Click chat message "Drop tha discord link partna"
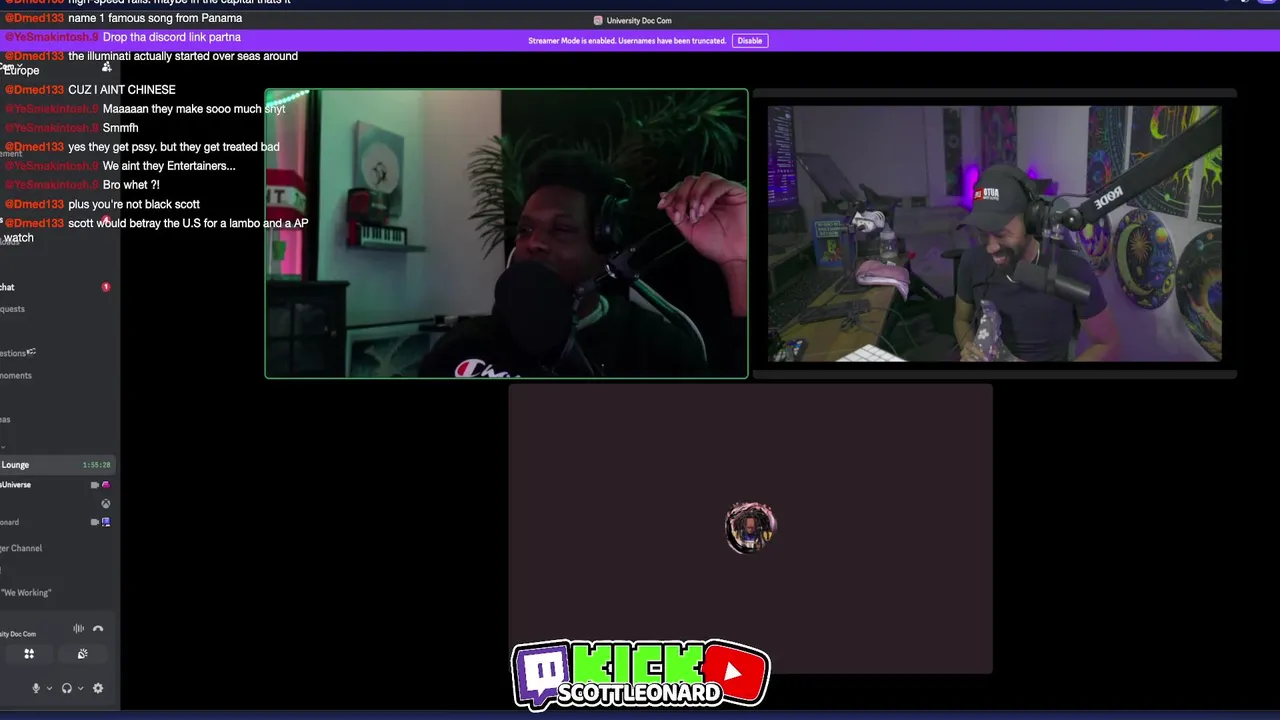This screenshot has width=1280, height=720. point(172,37)
